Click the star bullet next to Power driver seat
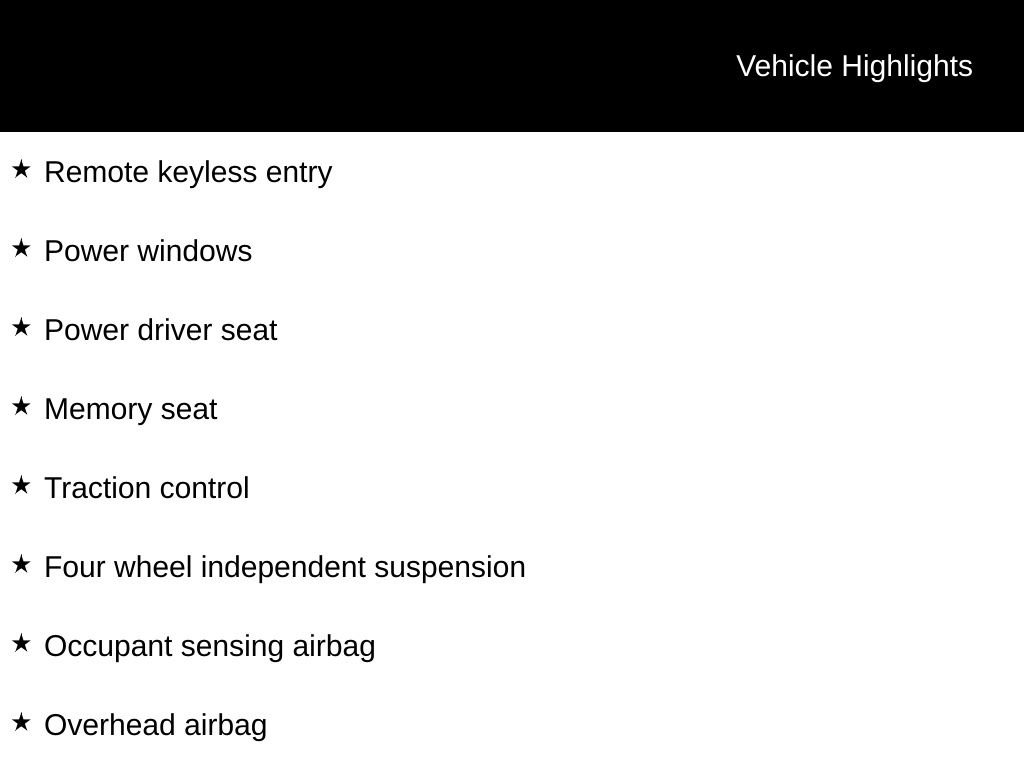Image resolution: width=1024 pixels, height=768 pixels. [21, 328]
